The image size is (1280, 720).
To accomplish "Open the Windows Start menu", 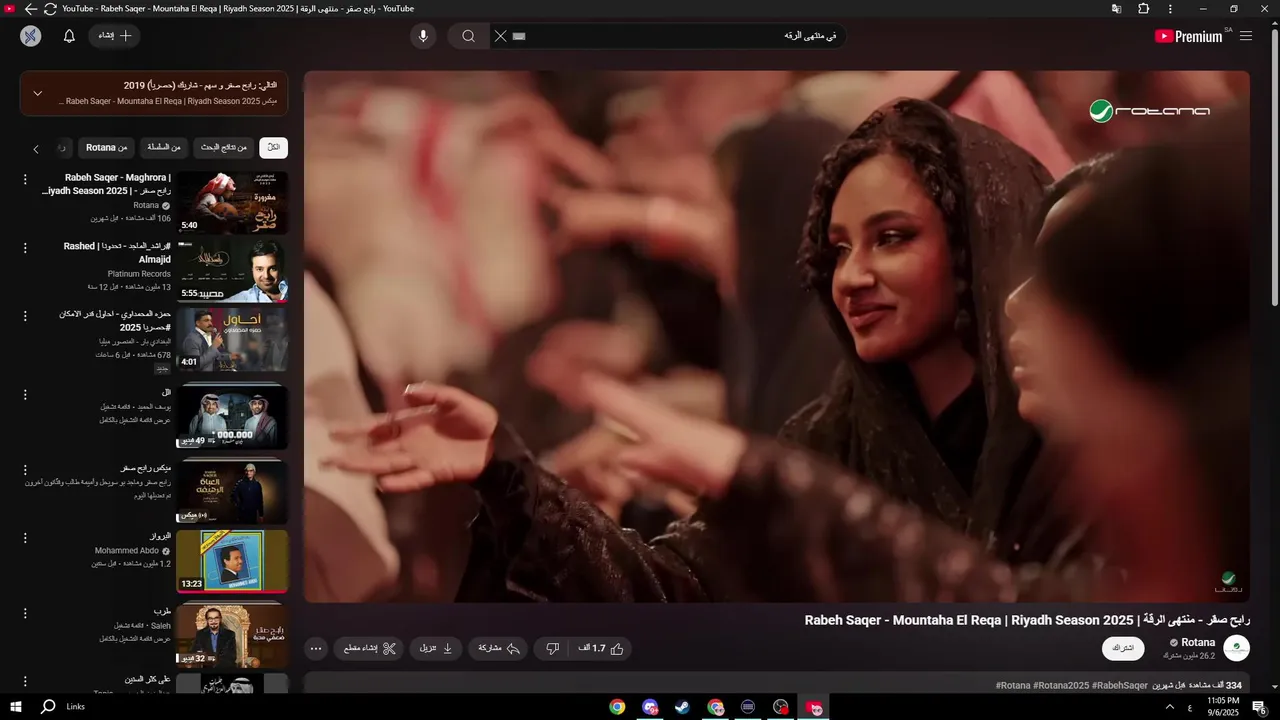I will click(x=15, y=707).
